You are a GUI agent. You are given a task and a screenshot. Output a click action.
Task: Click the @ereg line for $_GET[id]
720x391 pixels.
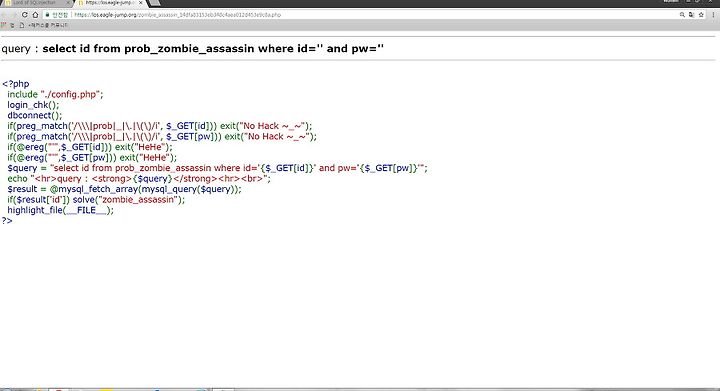pos(90,147)
